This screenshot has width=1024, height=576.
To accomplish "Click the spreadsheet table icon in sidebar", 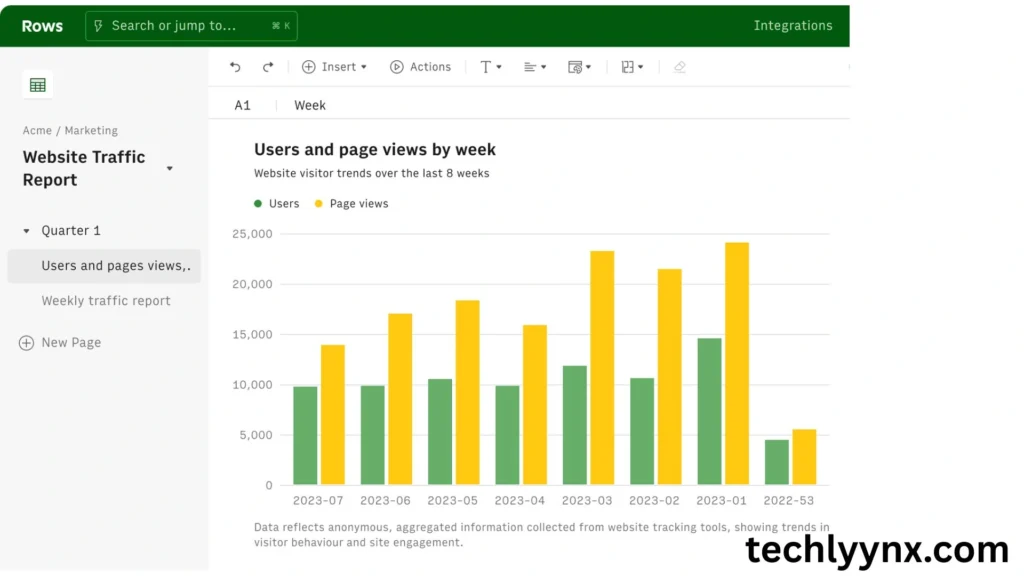I will tap(38, 85).
